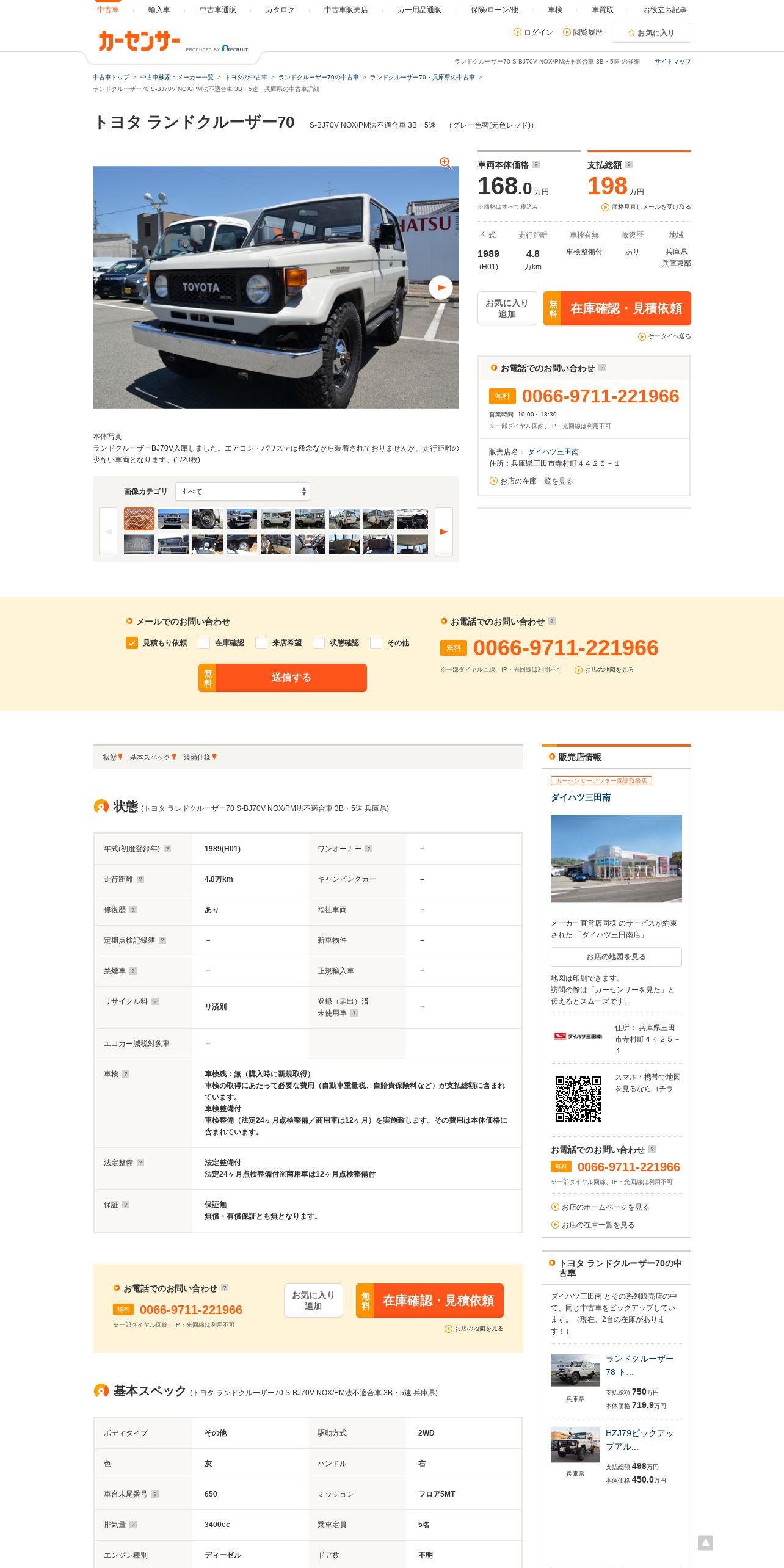This screenshot has height=1568, width=784.
Task: Click ケータイへ送る link
Action: click(664, 336)
